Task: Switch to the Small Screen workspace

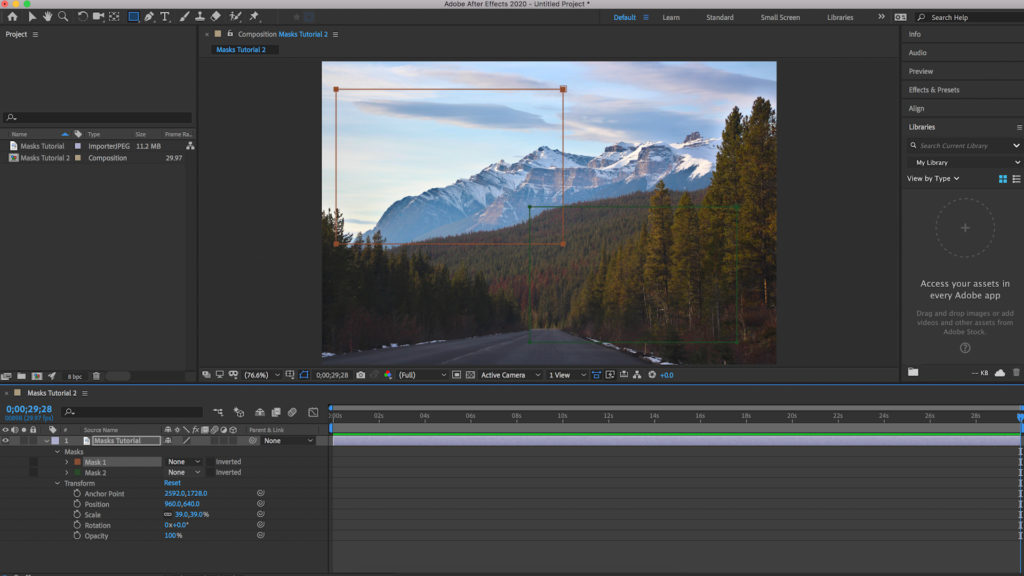Action: point(780,17)
